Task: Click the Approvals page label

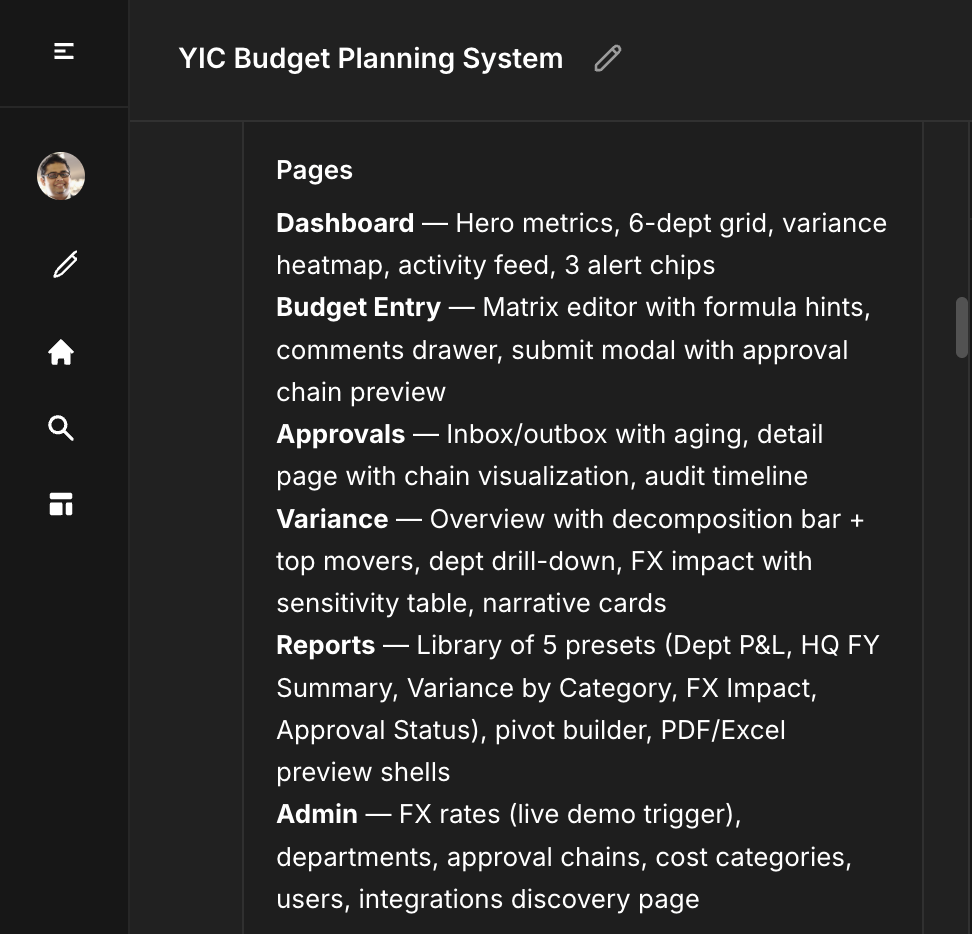Action: [340, 434]
